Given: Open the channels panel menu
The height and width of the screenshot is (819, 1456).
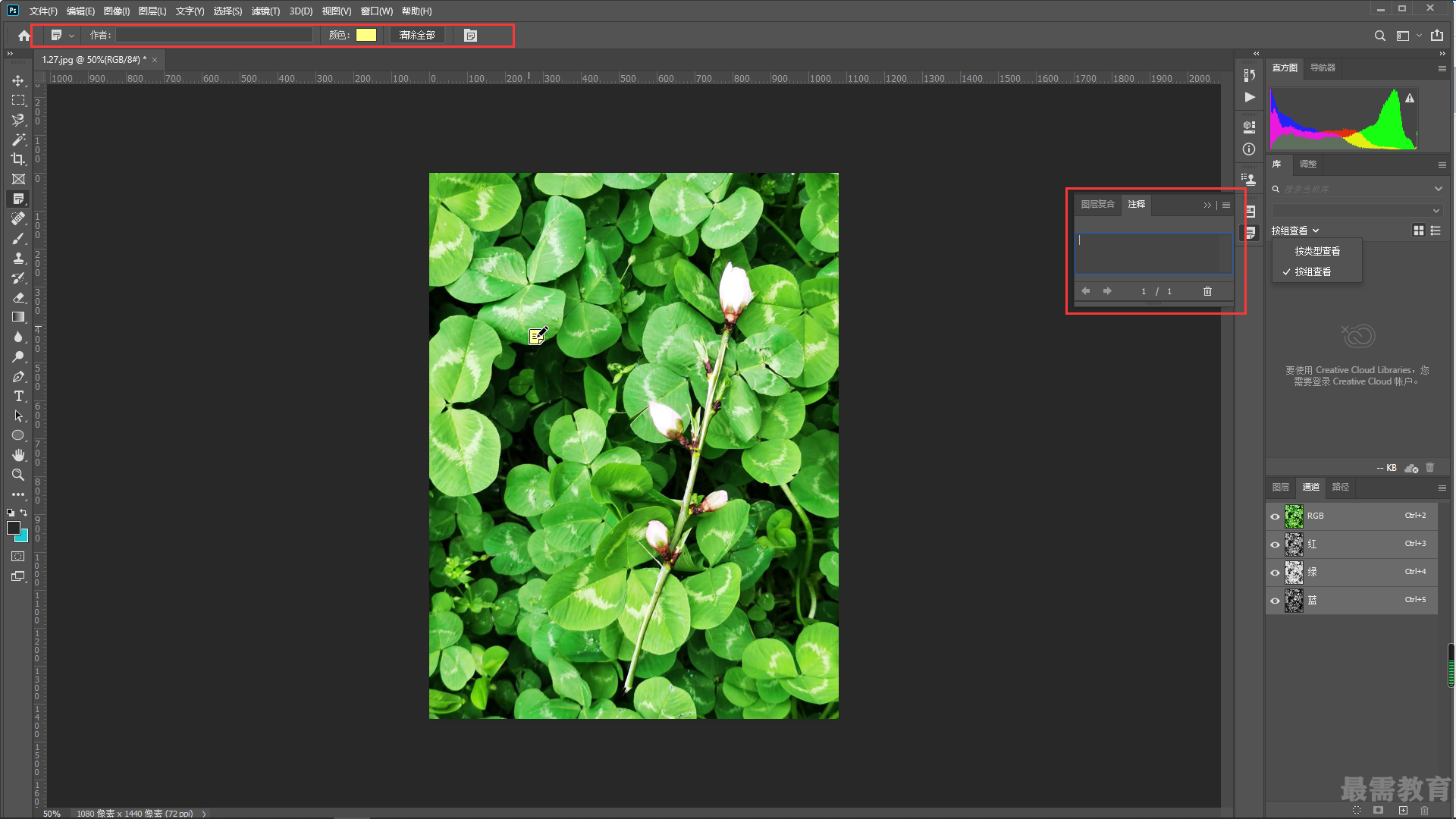Looking at the screenshot, I should point(1442,488).
